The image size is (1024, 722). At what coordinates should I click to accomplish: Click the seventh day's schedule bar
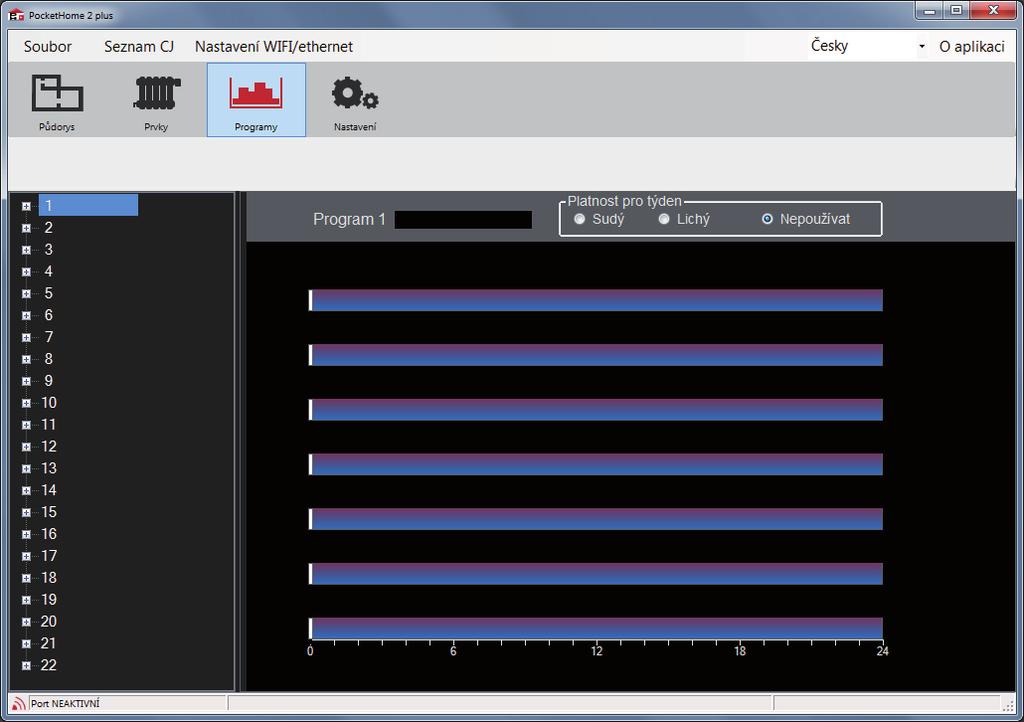tap(596, 628)
